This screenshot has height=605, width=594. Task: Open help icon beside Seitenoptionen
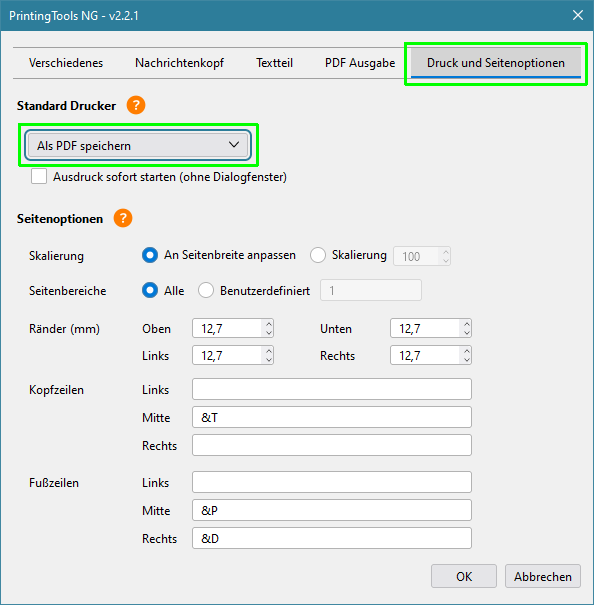[123, 218]
